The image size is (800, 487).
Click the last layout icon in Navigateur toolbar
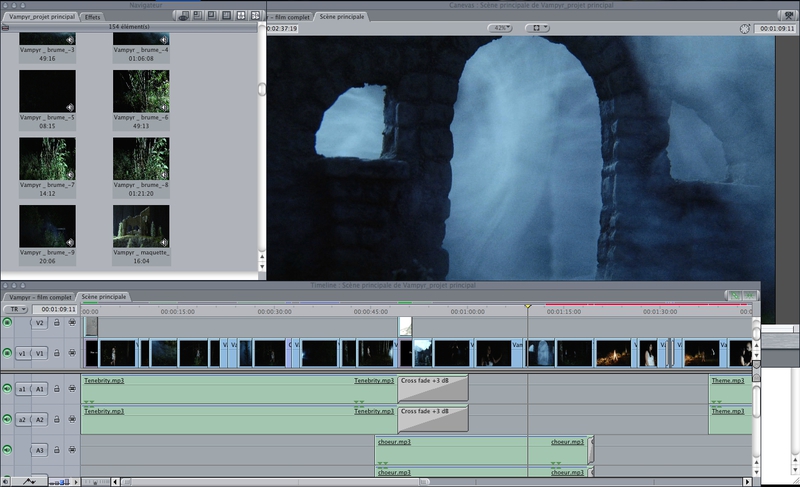point(255,16)
